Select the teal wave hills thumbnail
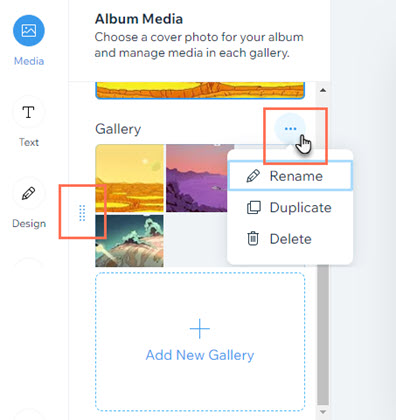Viewport: 396px width, 420px height. pos(129,241)
